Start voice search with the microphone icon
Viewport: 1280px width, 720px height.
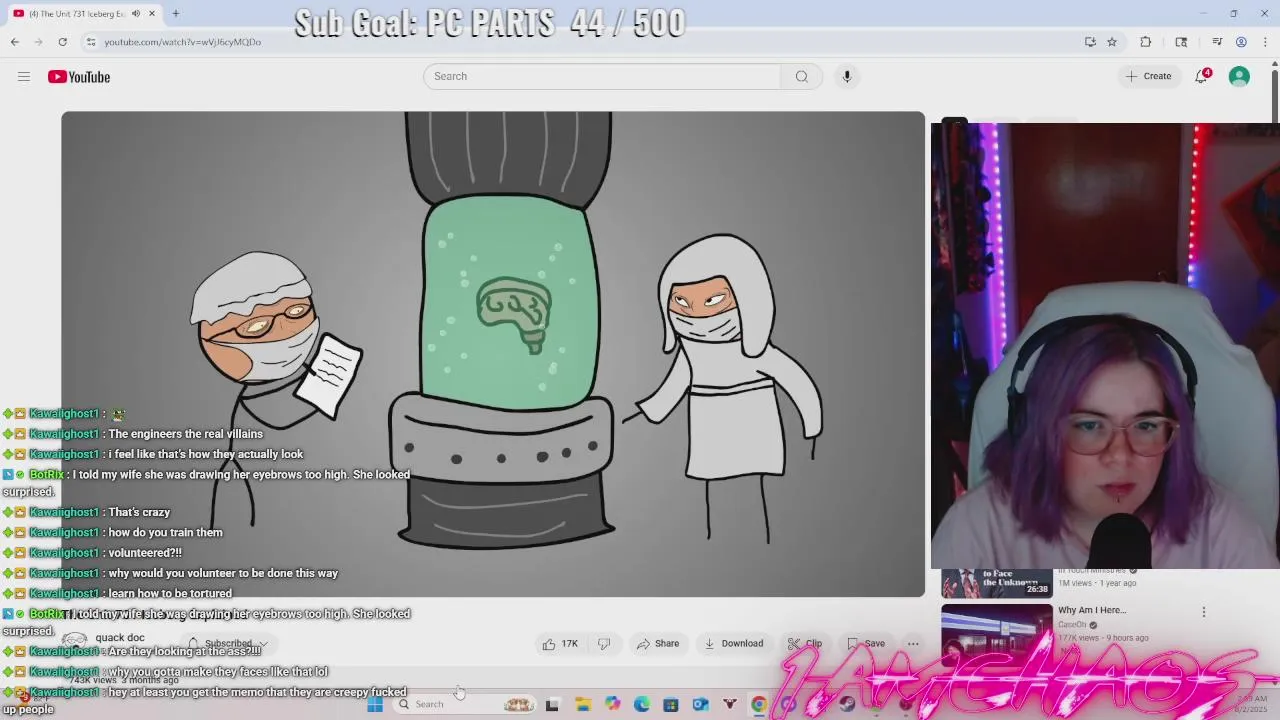coord(847,76)
